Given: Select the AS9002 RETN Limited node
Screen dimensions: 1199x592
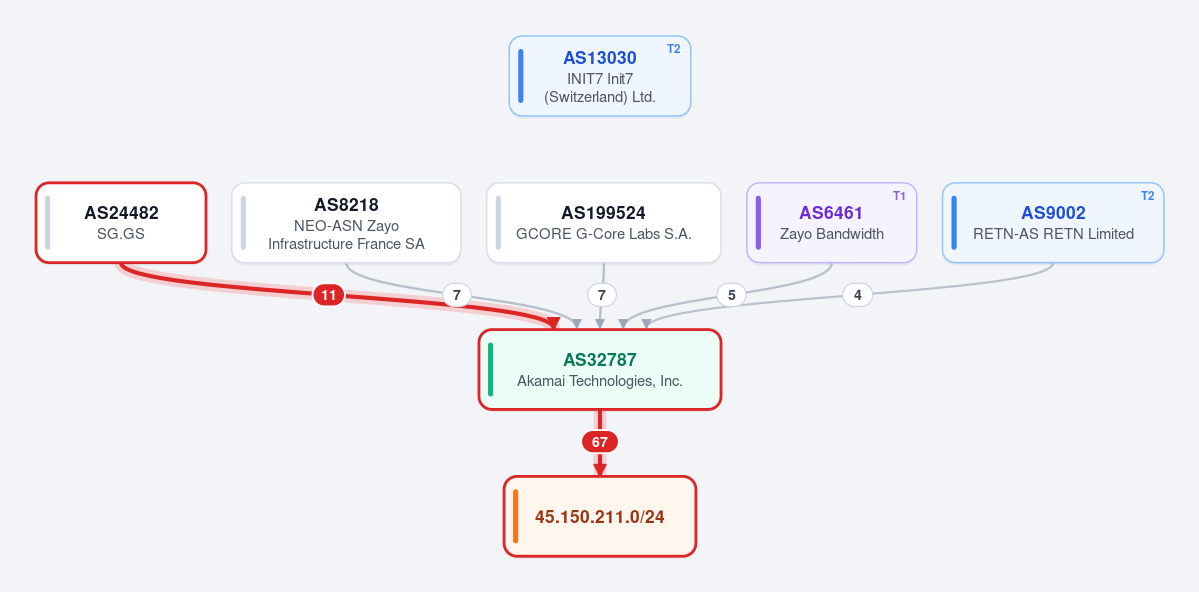Looking at the screenshot, I should pyautogui.click(x=1053, y=223).
